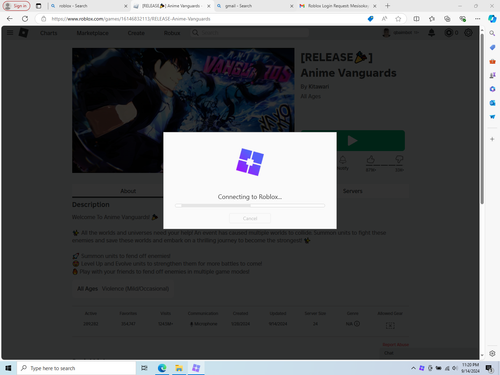Image resolution: width=500 pixels, height=375 pixels.
Task: Open Split screen icon
Action: 416,19
